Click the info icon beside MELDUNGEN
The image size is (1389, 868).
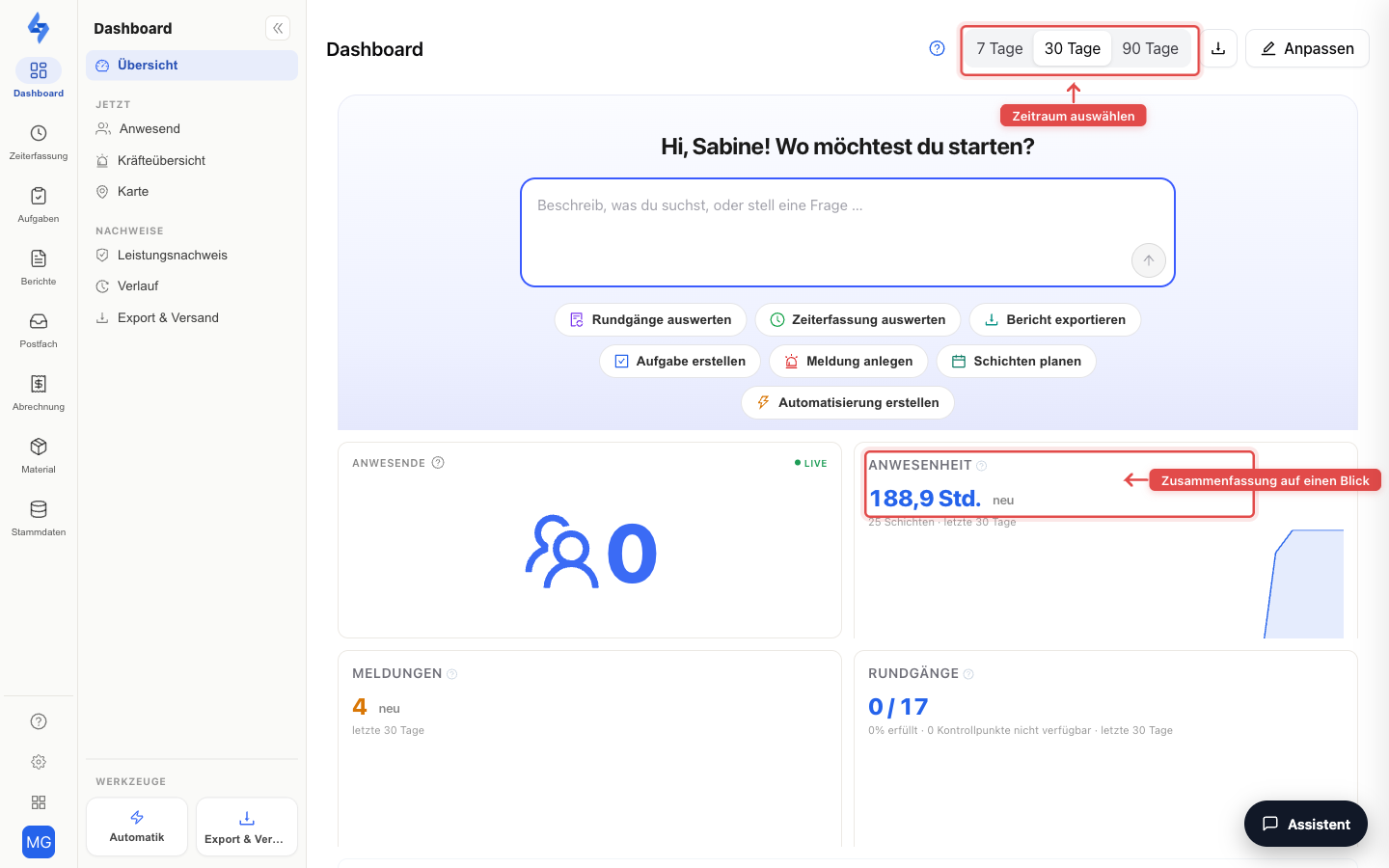451,674
